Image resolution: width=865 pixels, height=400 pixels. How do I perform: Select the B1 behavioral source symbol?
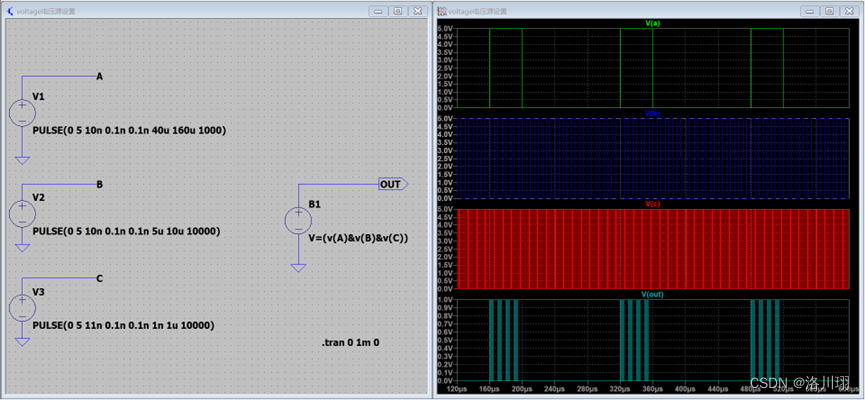coord(298,221)
